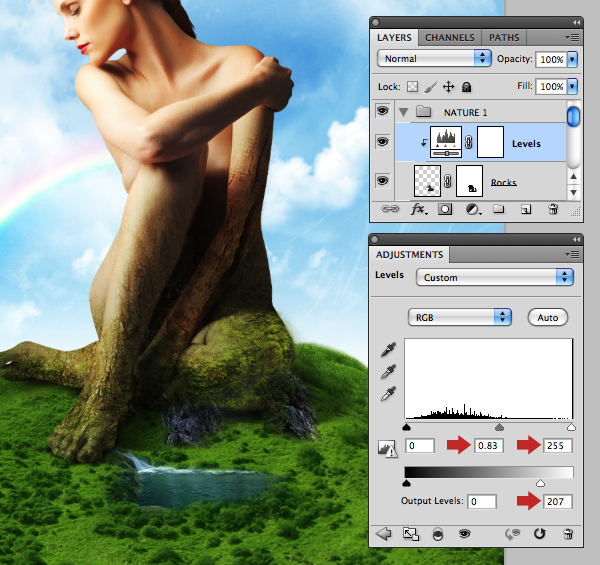Open the Opacity dropdown arrow
The width and height of the screenshot is (600, 565).
[x=572, y=59]
